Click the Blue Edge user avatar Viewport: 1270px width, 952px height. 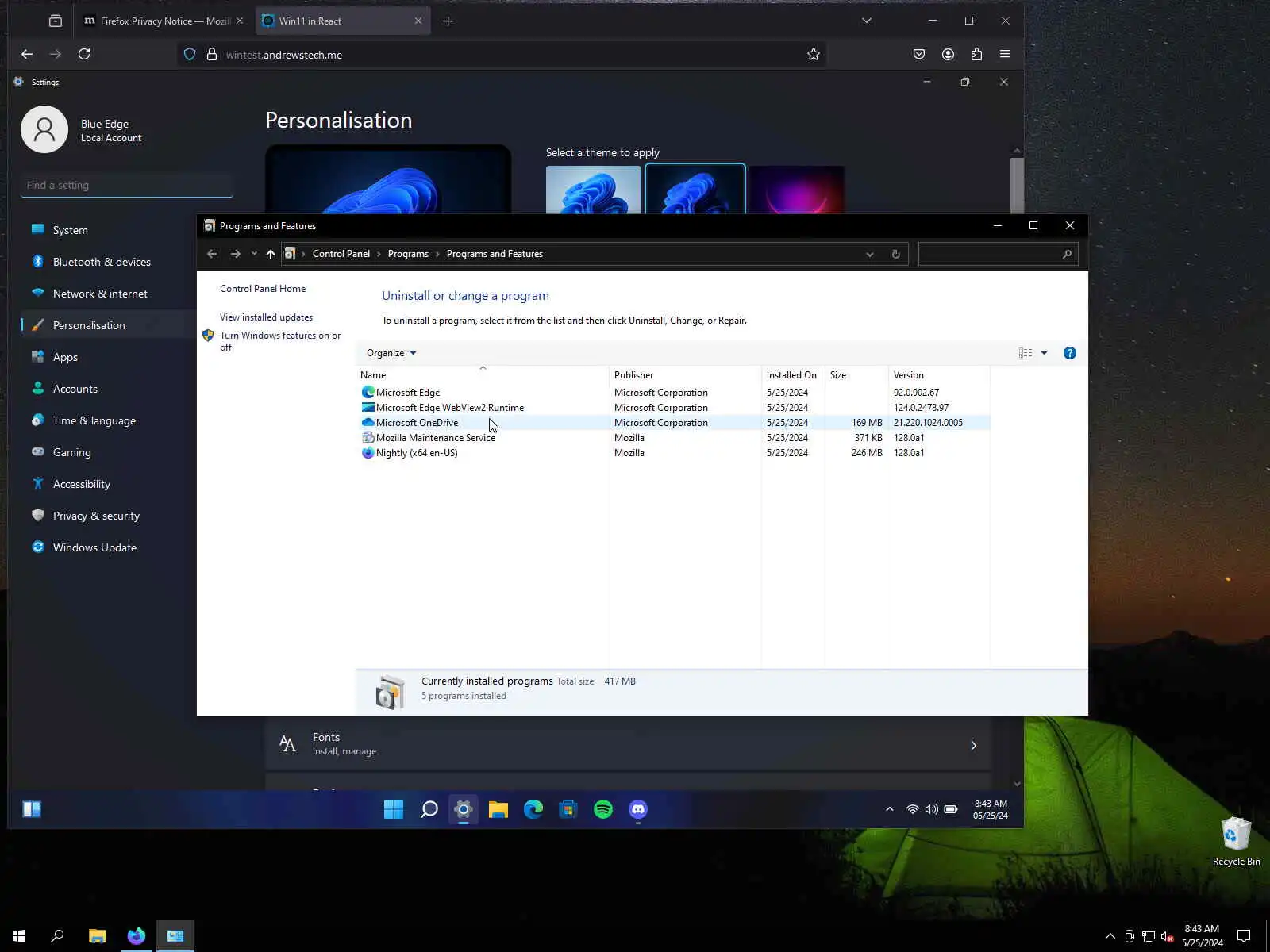pyautogui.click(x=44, y=129)
